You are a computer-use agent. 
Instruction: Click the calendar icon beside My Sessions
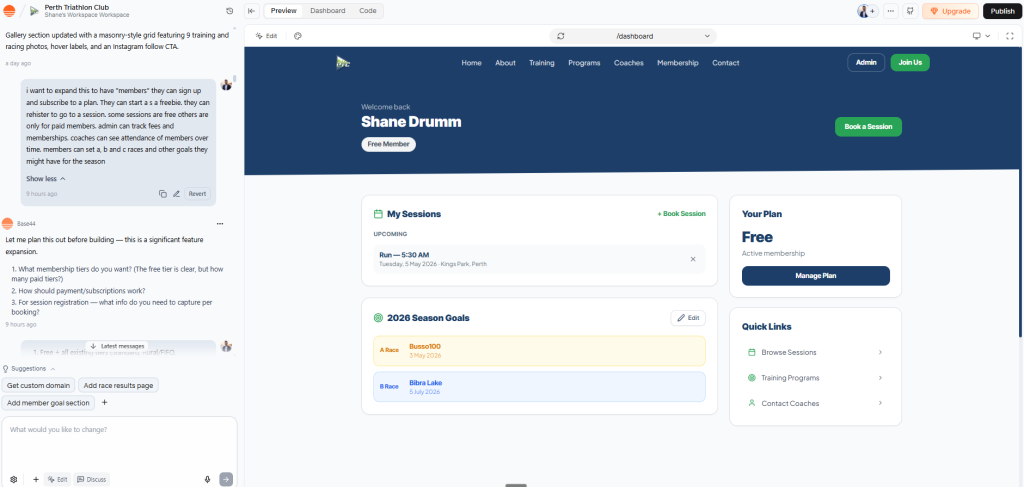point(378,214)
